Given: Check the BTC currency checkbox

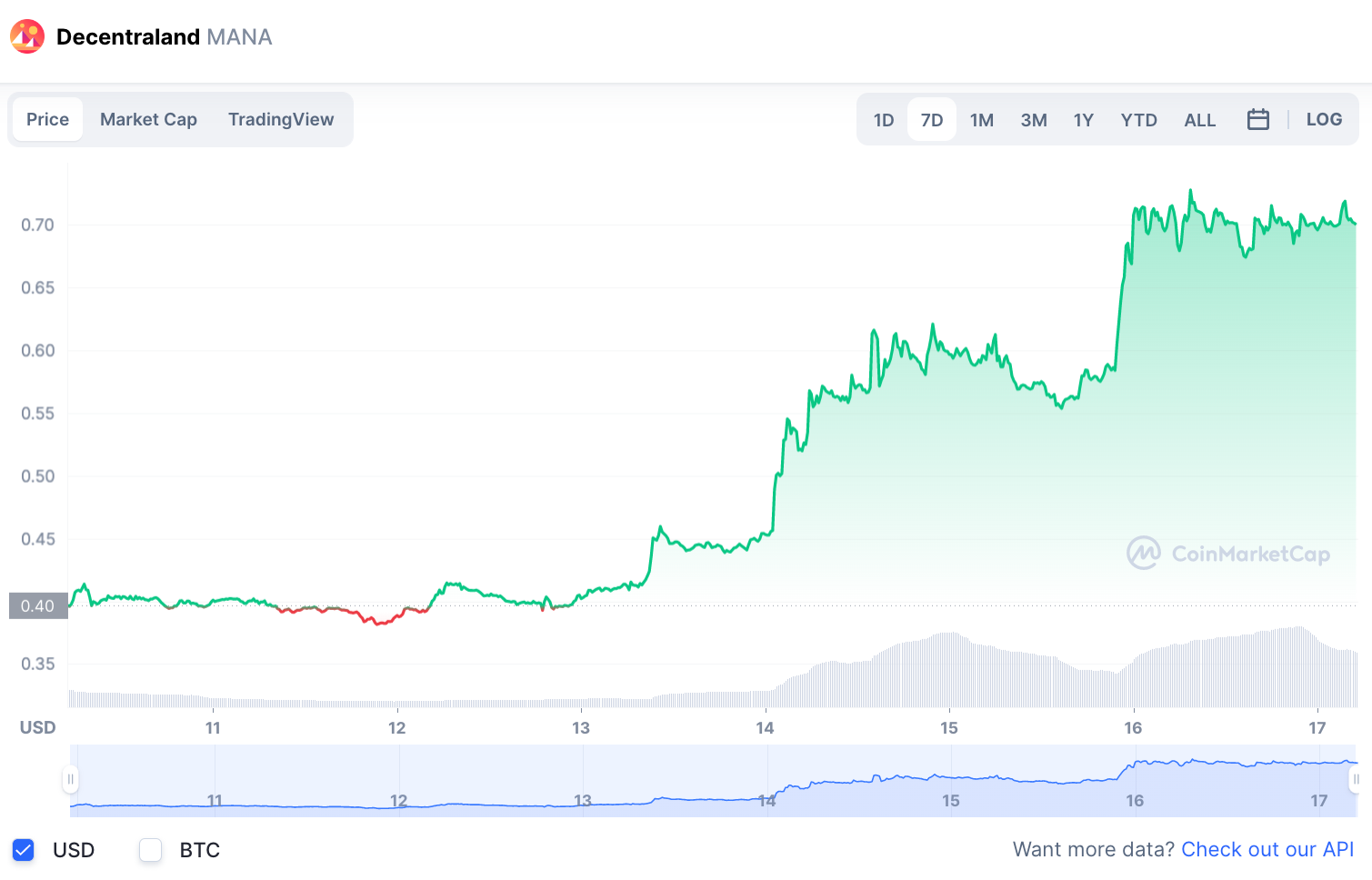Looking at the screenshot, I should pos(150,850).
